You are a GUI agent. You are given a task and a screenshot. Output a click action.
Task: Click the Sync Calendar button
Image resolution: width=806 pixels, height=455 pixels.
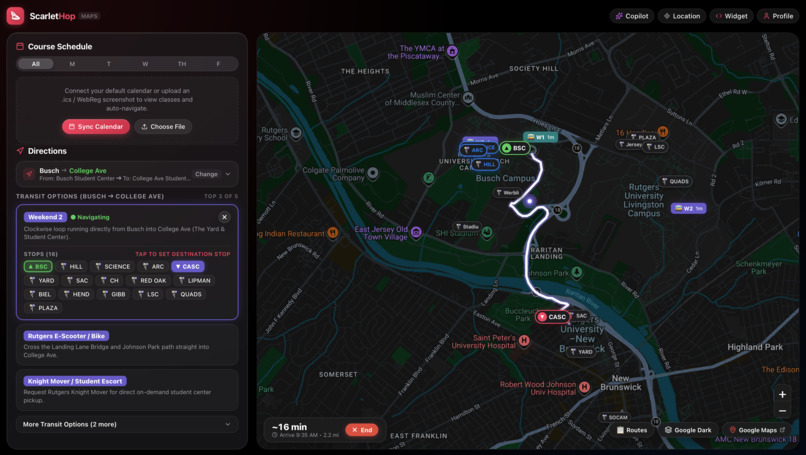pyautogui.click(x=96, y=126)
